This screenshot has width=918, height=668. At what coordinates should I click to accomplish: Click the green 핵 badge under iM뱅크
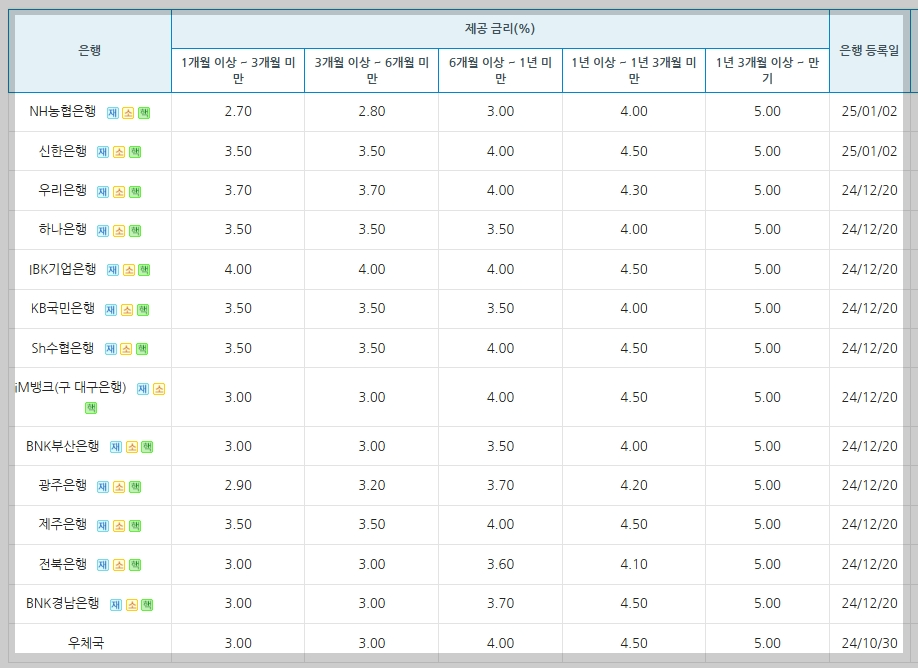(91, 407)
